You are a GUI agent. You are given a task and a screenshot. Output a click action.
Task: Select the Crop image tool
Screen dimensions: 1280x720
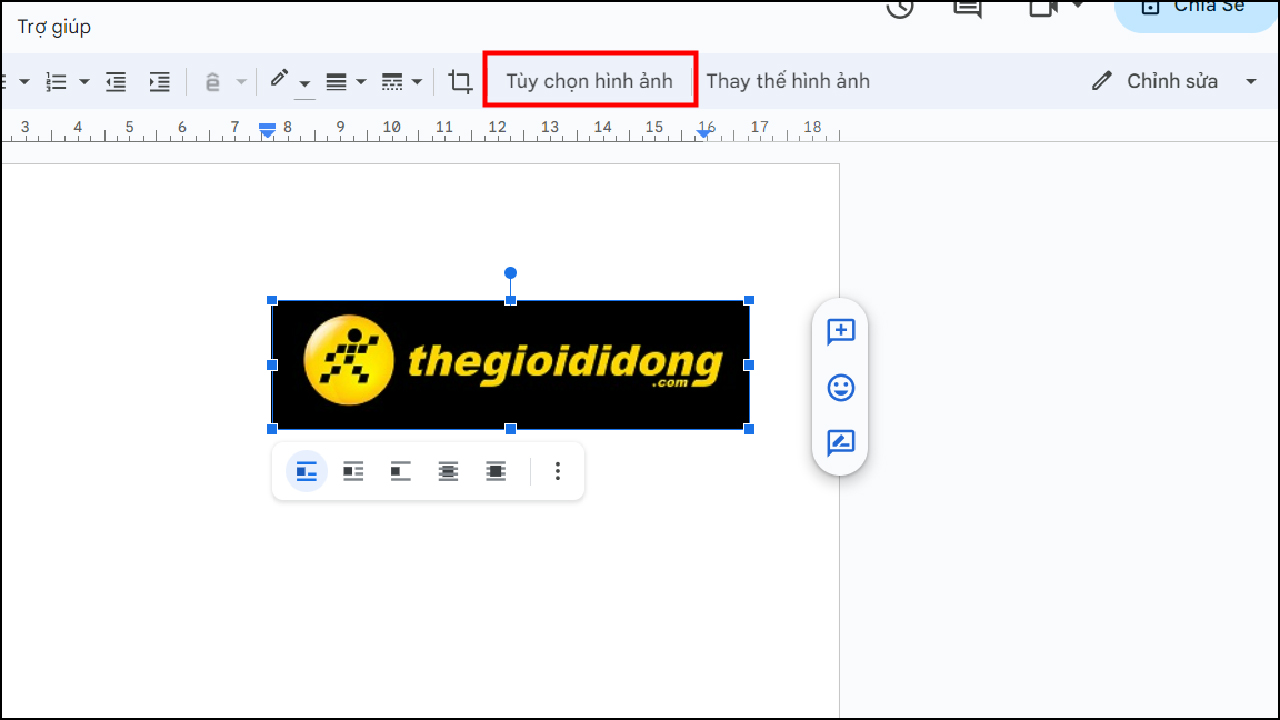coord(460,81)
